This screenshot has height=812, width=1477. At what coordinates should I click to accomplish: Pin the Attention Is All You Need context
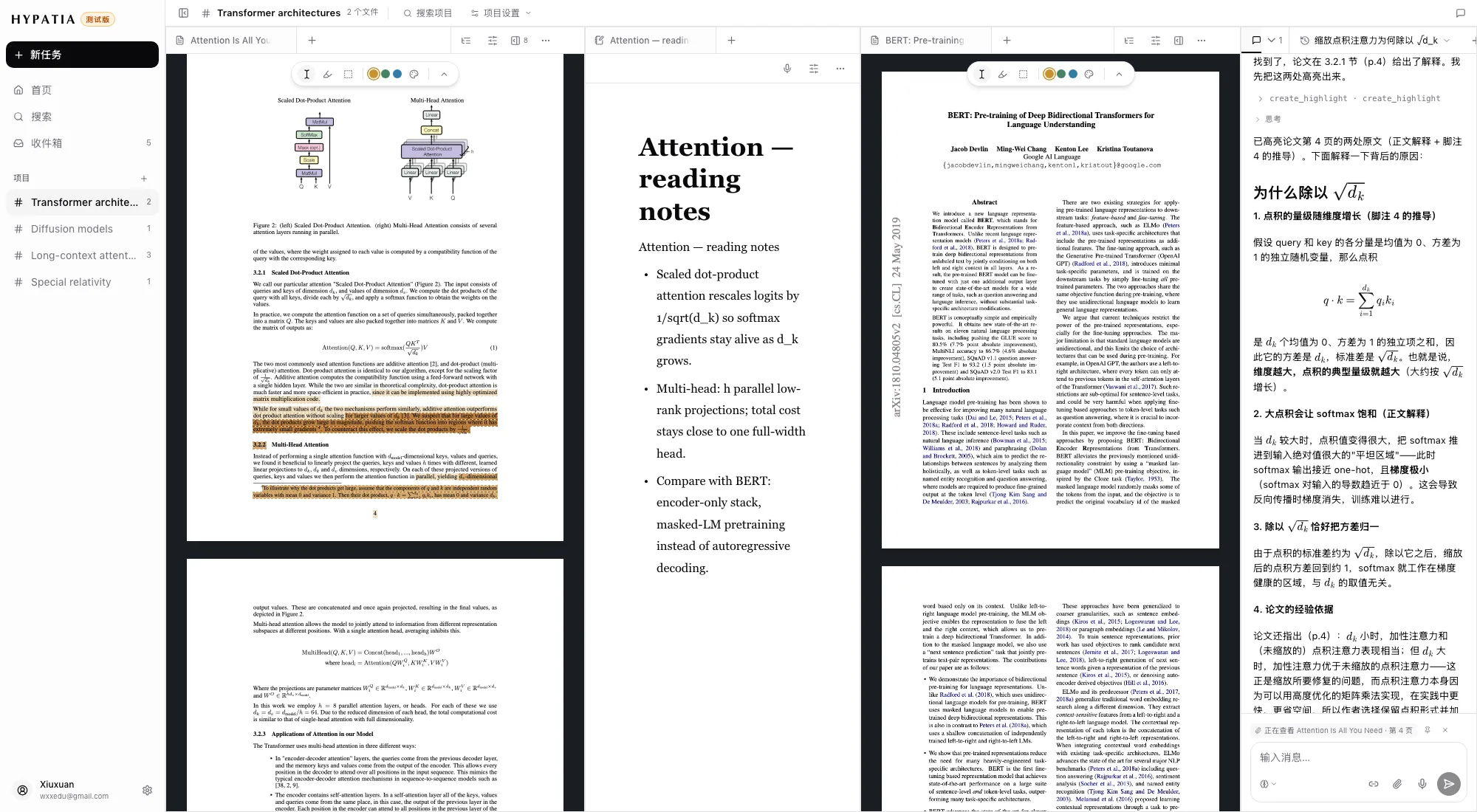tap(1428, 730)
